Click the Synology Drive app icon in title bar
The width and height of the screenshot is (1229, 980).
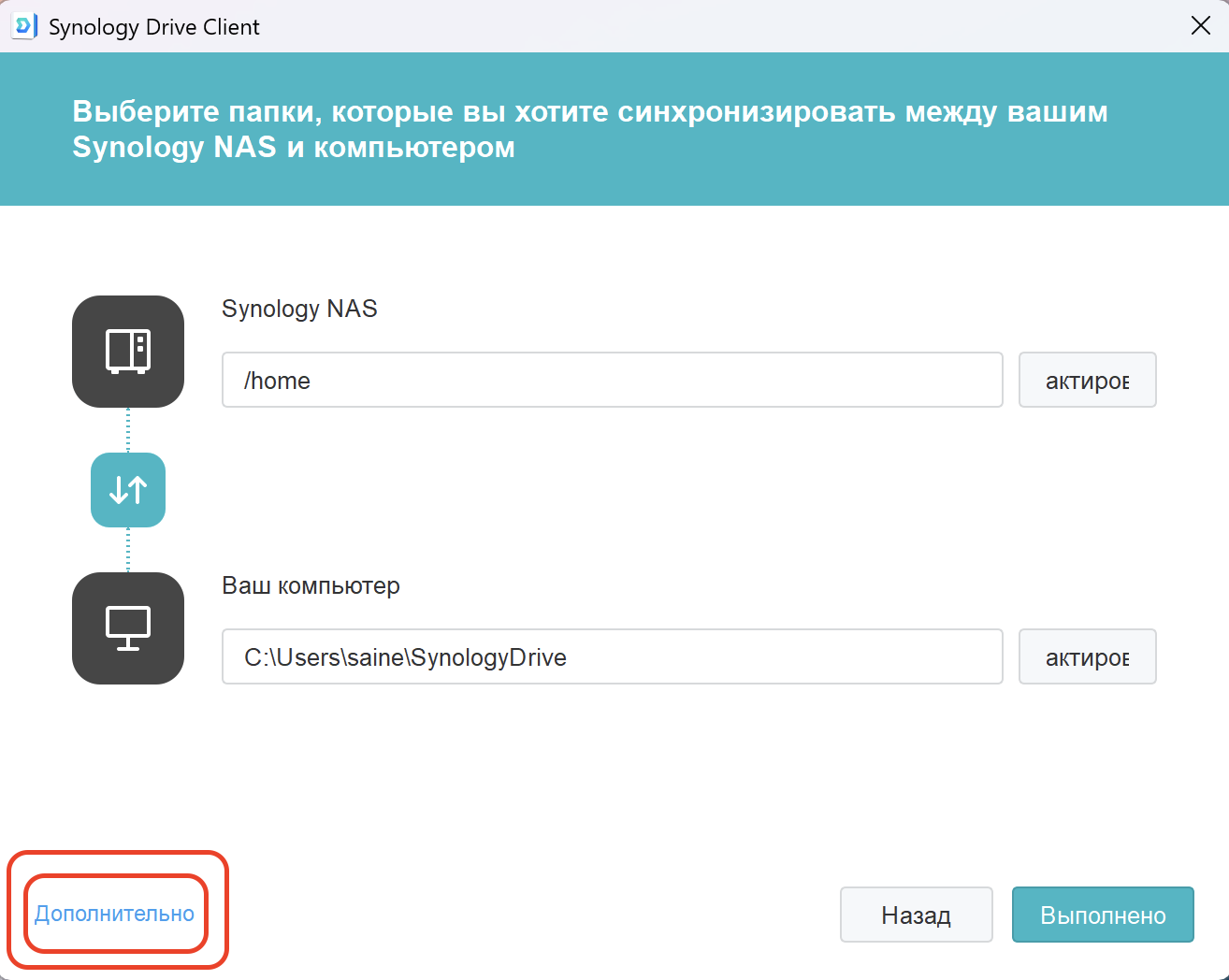tap(23, 26)
